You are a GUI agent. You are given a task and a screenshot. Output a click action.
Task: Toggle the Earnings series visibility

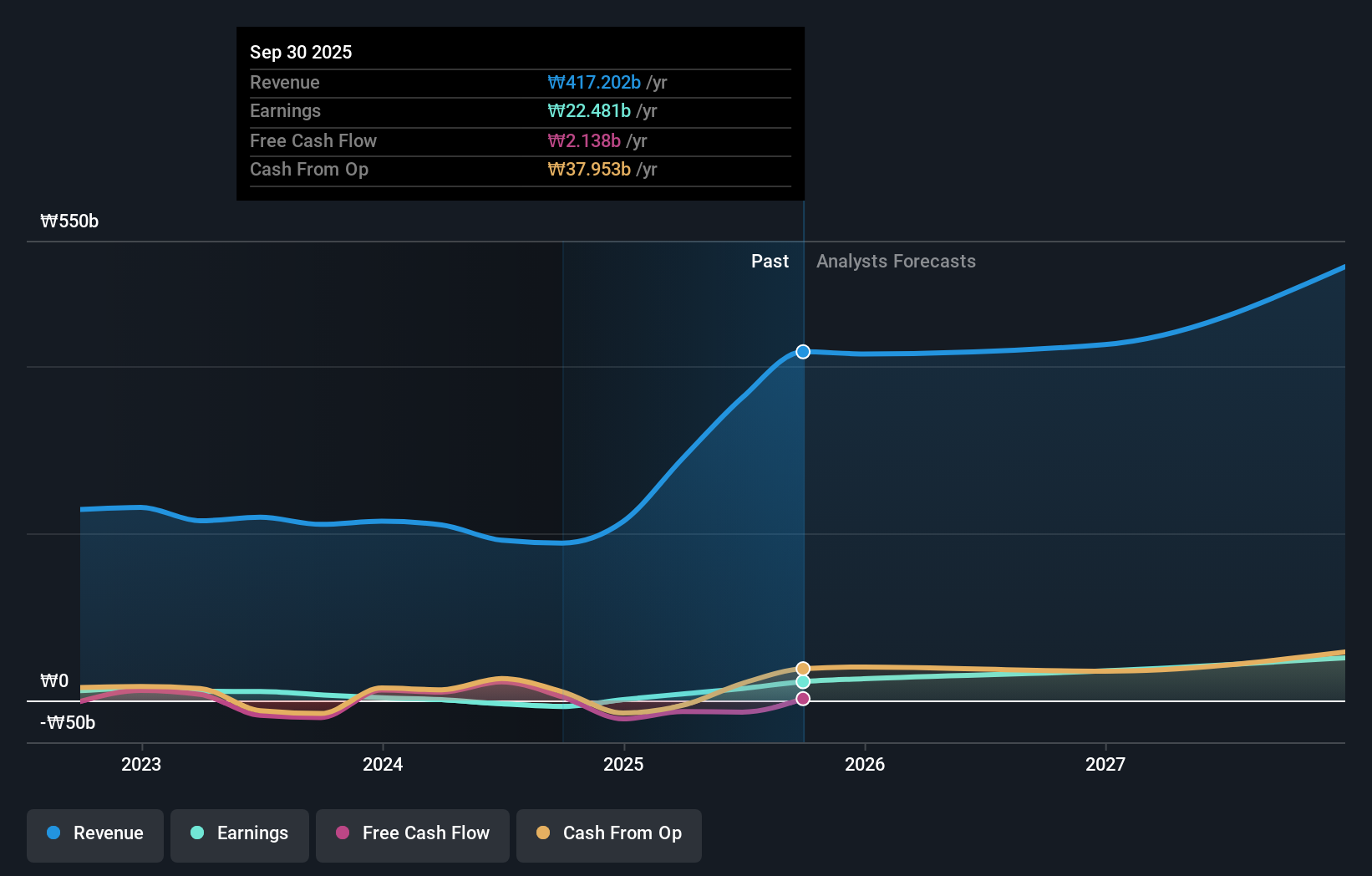point(239,833)
